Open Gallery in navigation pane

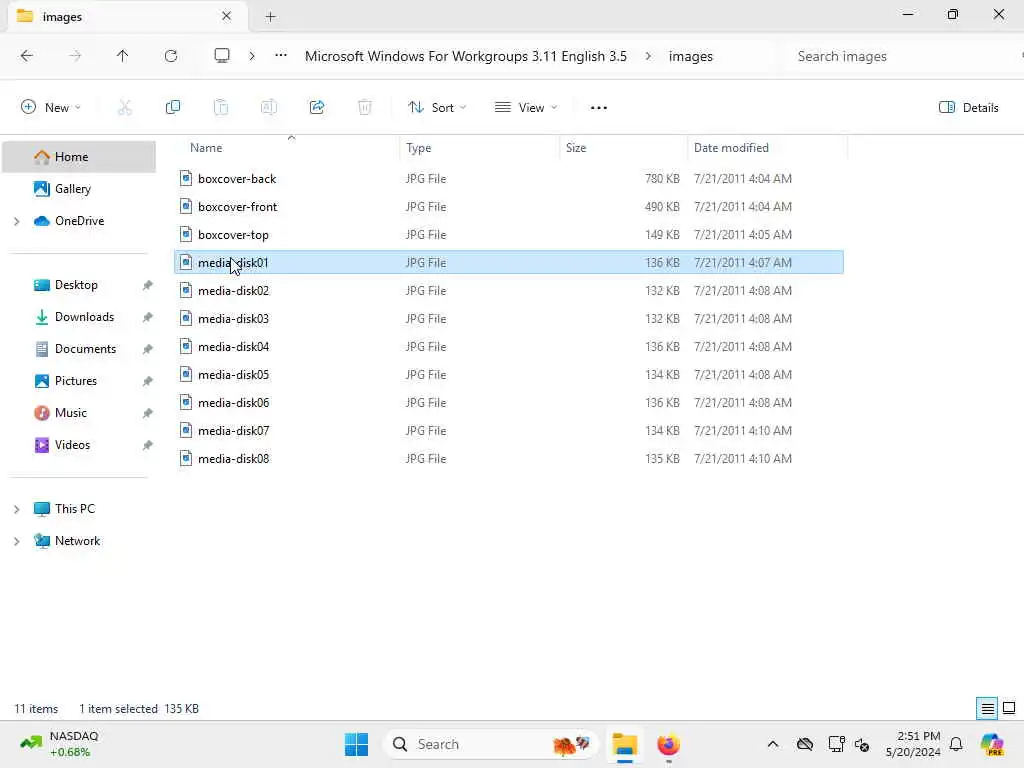click(79, 189)
